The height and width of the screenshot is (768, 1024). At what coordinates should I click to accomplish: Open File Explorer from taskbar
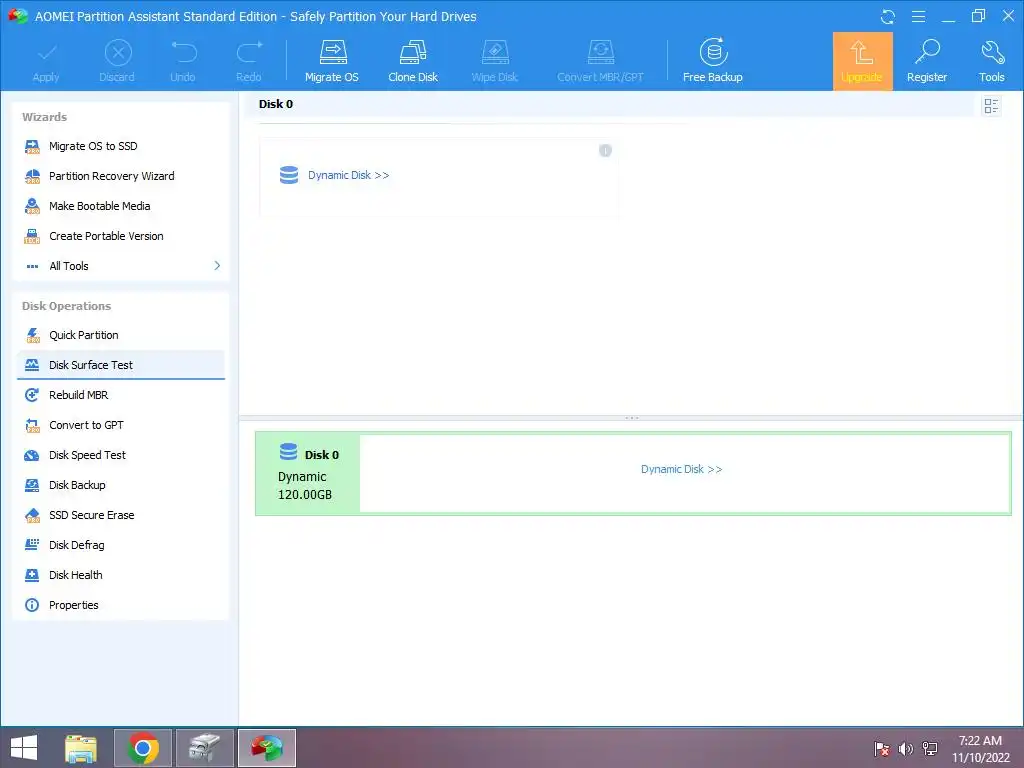(x=81, y=748)
